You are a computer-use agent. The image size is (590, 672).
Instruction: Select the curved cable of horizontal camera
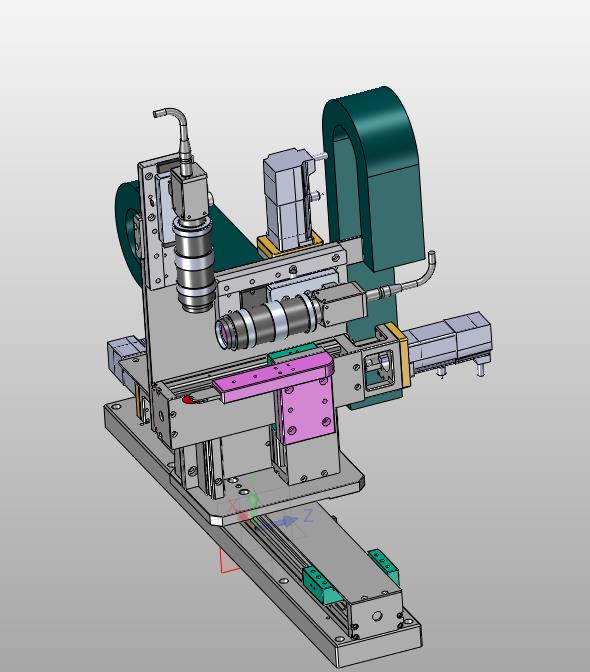405,279
